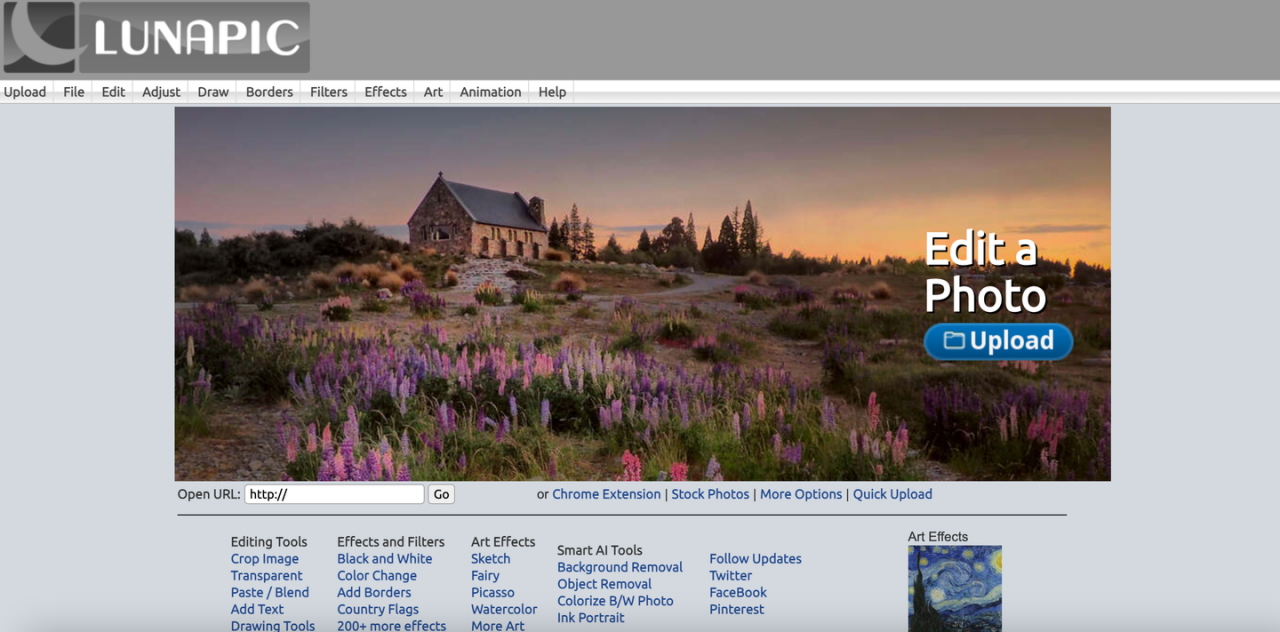Viewport: 1280px width, 632px height.
Task: Open the Colorize B/W Photo link
Action: tap(615, 602)
